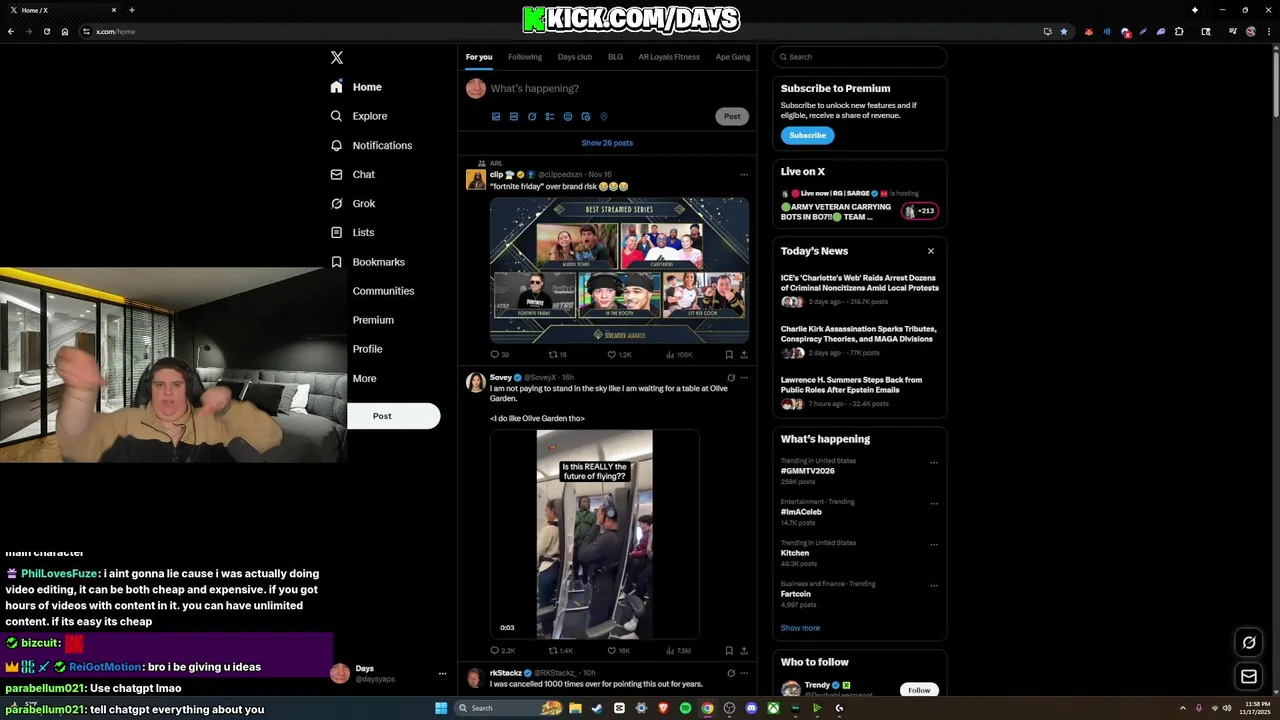The image size is (1280, 720).
Task: Open the Windows Start menu
Action: point(441,708)
